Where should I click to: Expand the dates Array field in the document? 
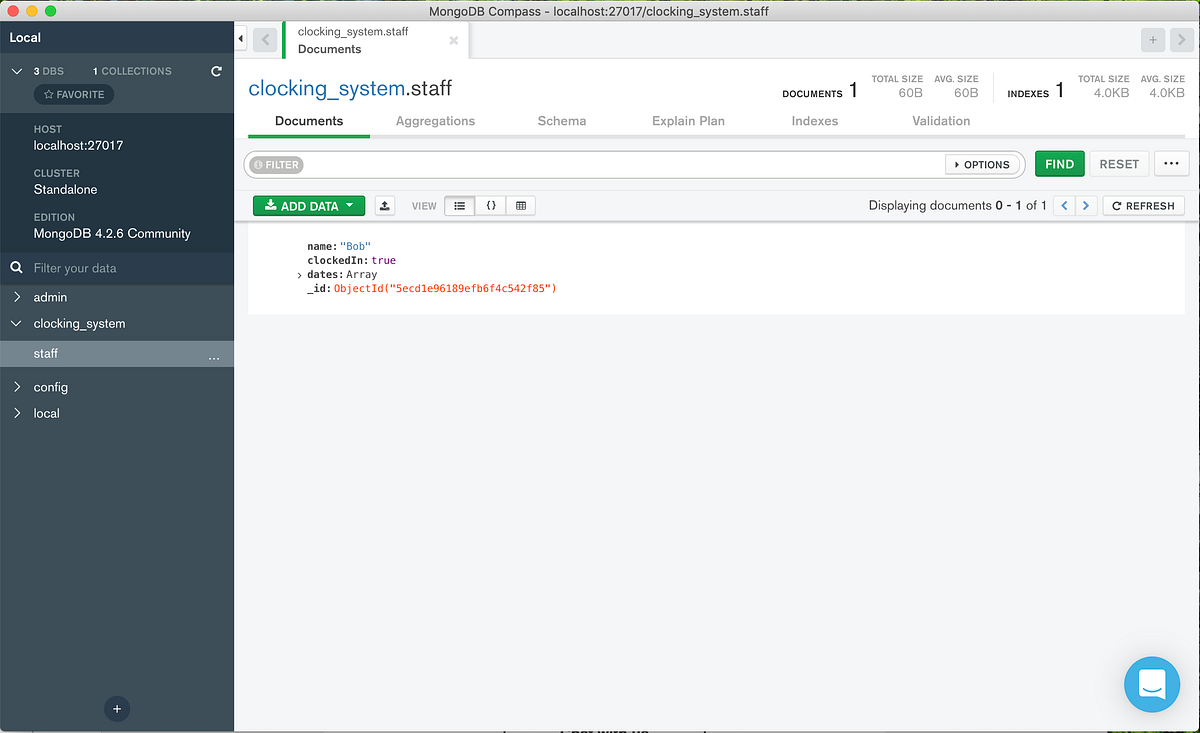pyautogui.click(x=298, y=274)
